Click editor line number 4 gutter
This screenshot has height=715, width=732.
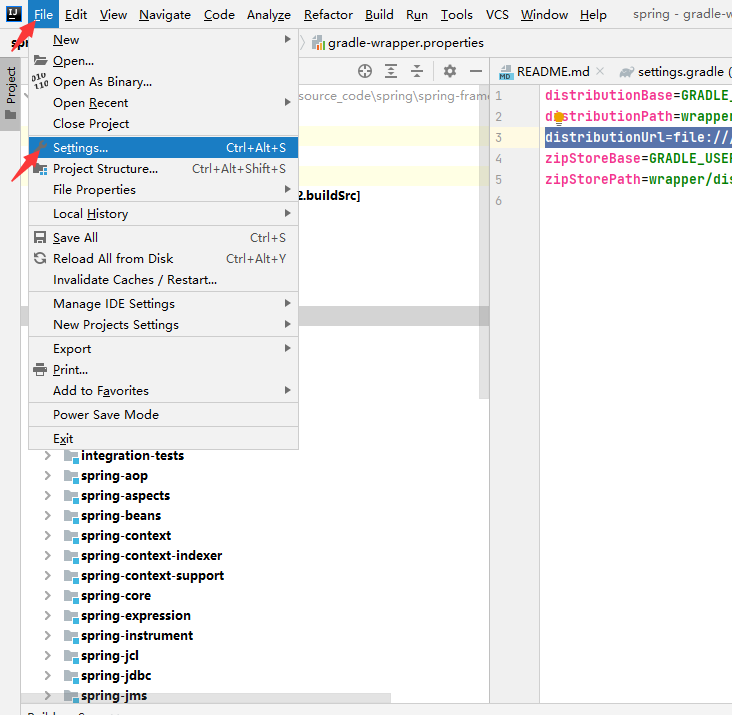(x=499, y=159)
